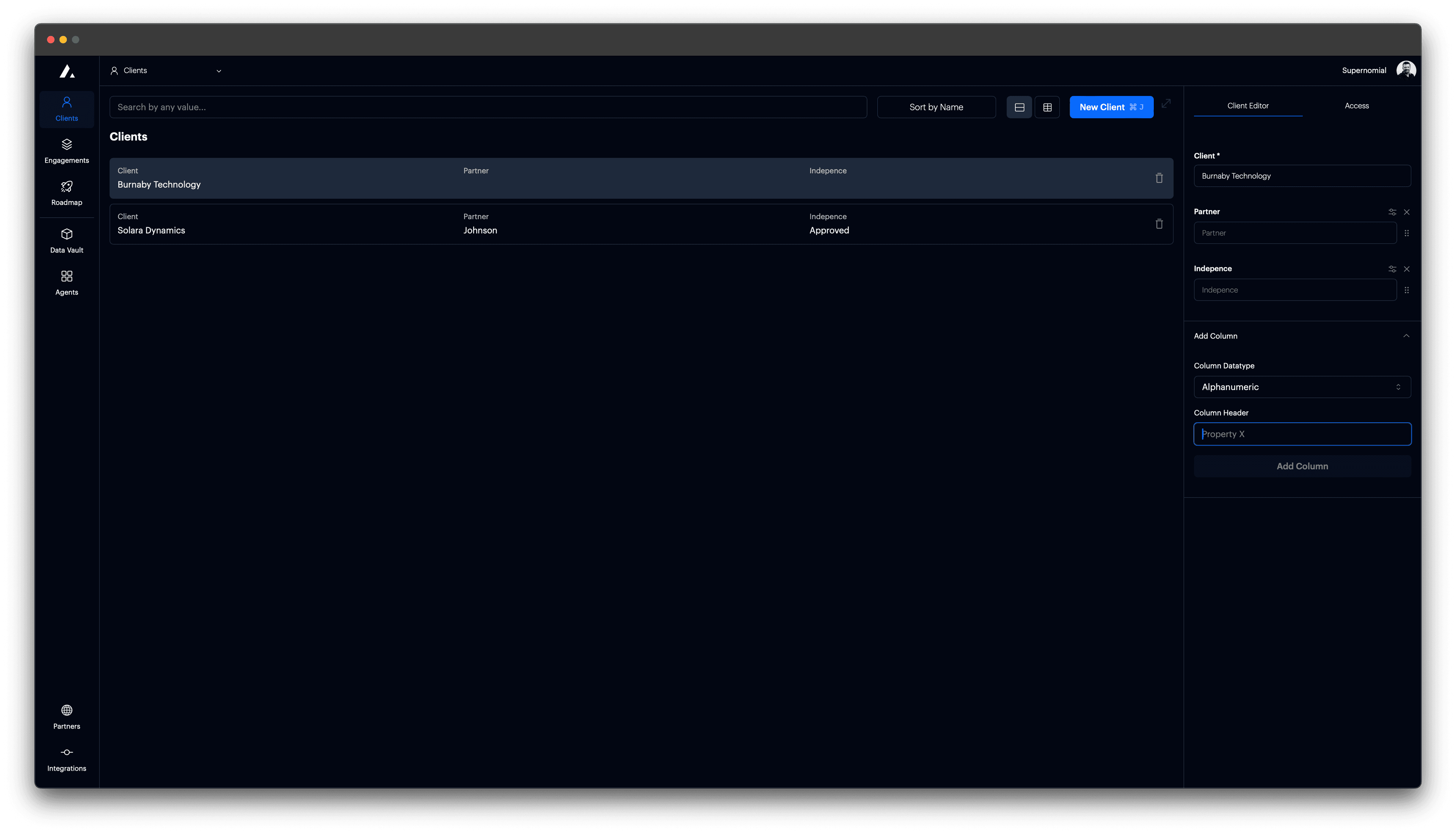Open the Engagements panel
Viewport: 1456px width, 834px height.
click(66, 150)
